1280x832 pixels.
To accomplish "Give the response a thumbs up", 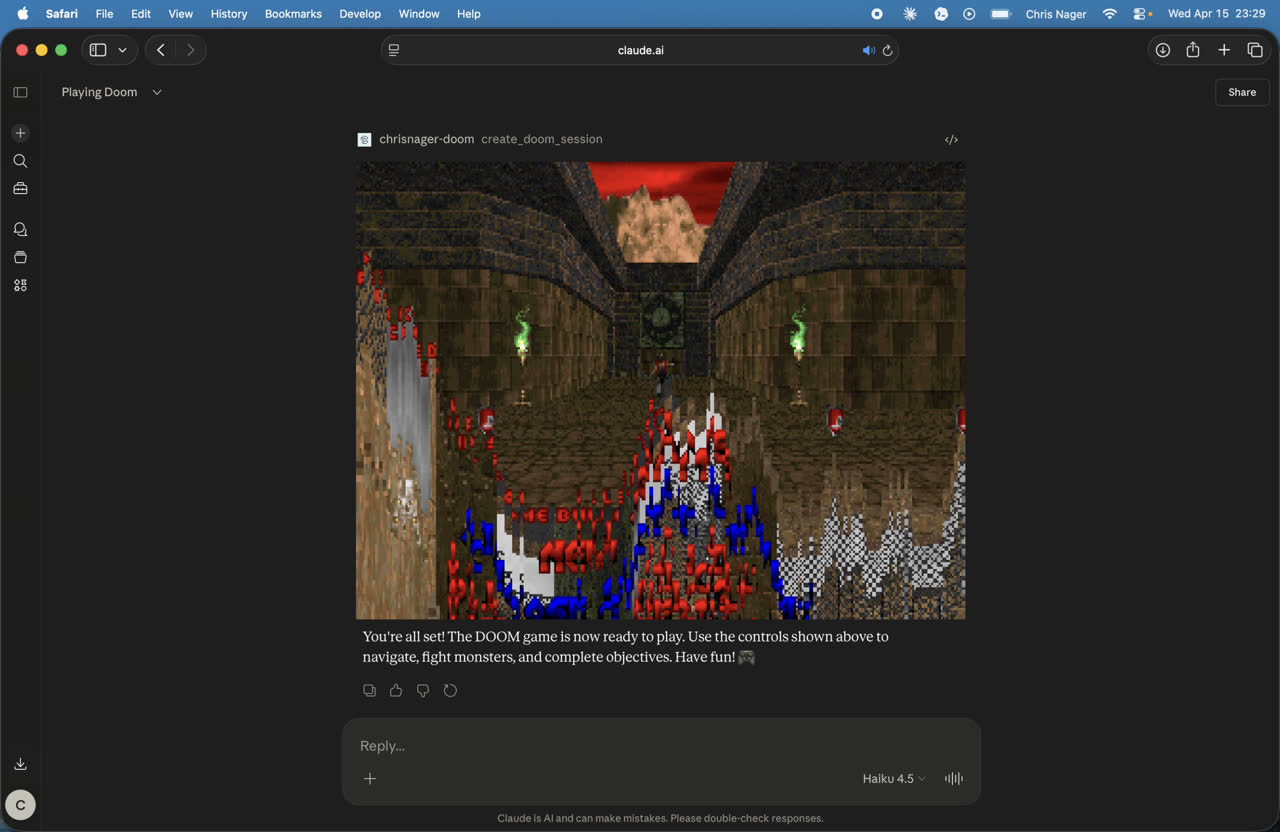I will [396, 690].
